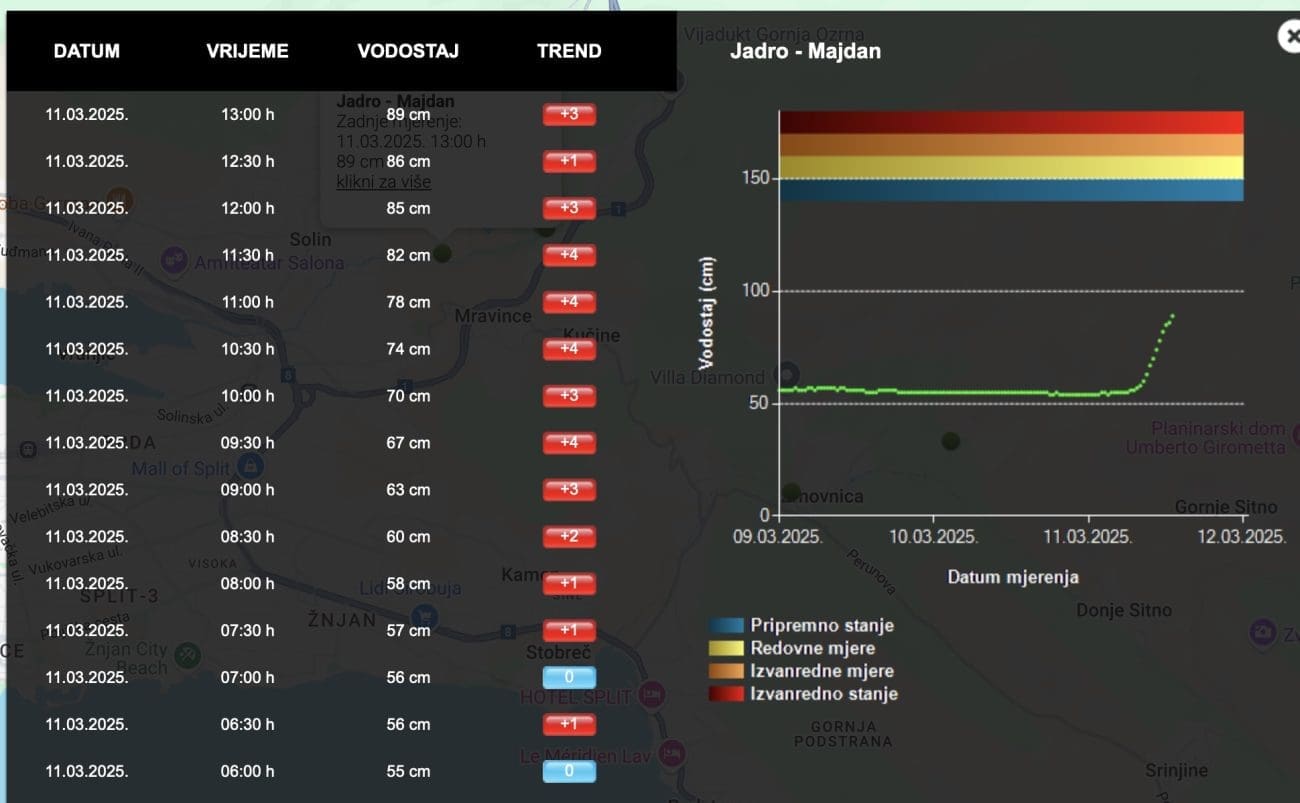Click the green station dot beside 82 cm

(442, 253)
